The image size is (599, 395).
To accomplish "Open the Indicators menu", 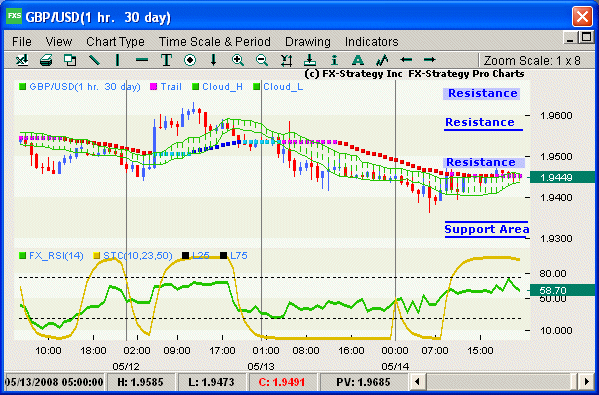I will pos(372,41).
